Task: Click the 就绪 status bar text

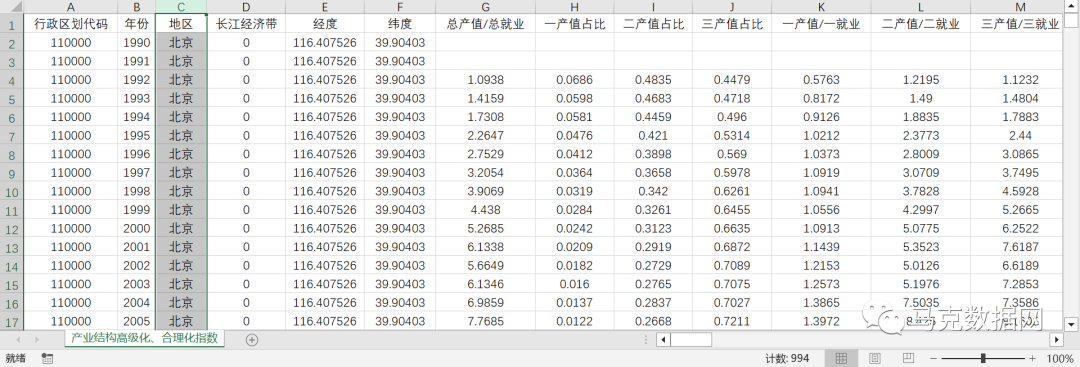Action: [15, 359]
